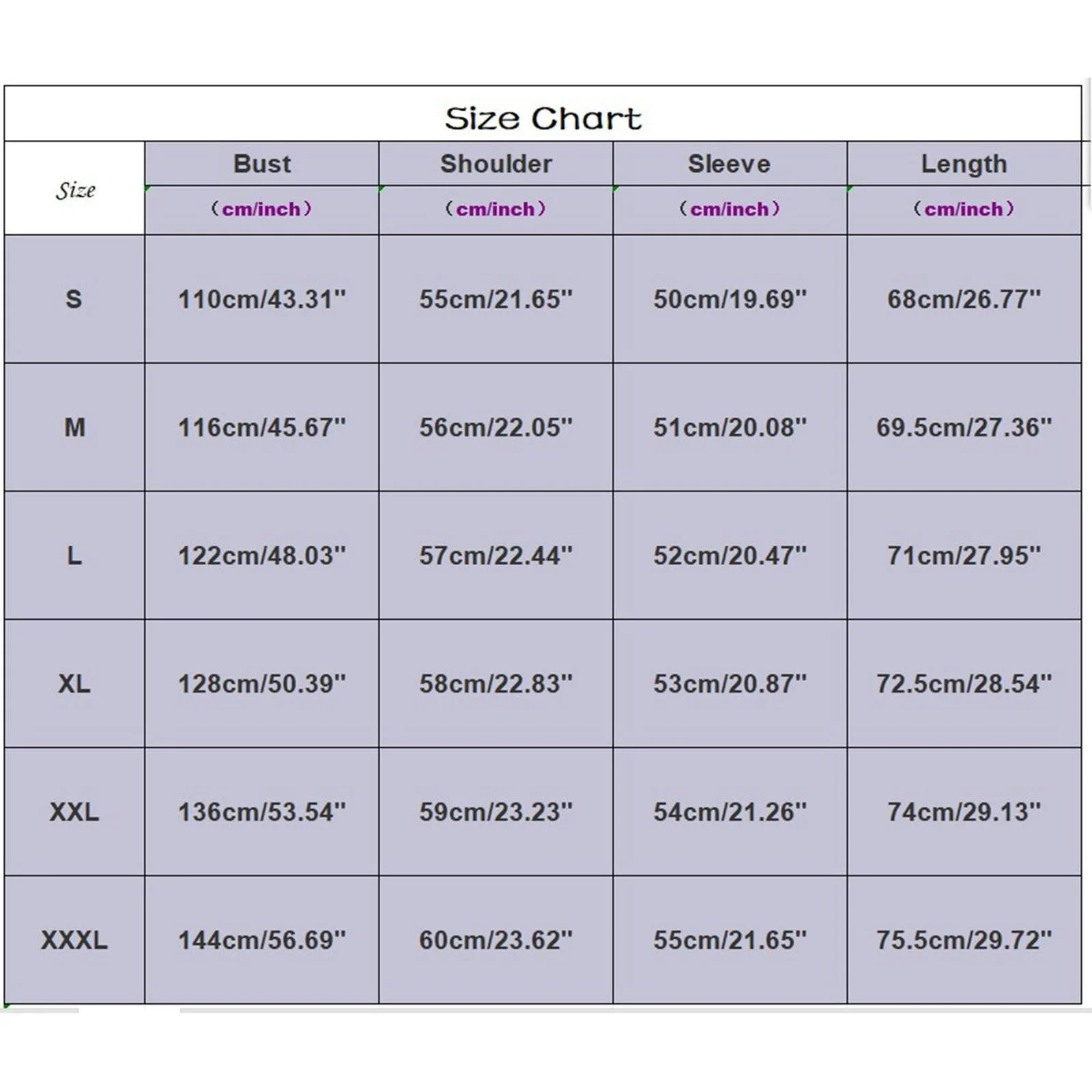Select the XL size row label
The height and width of the screenshot is (1092, 1092).
point(74,683)
